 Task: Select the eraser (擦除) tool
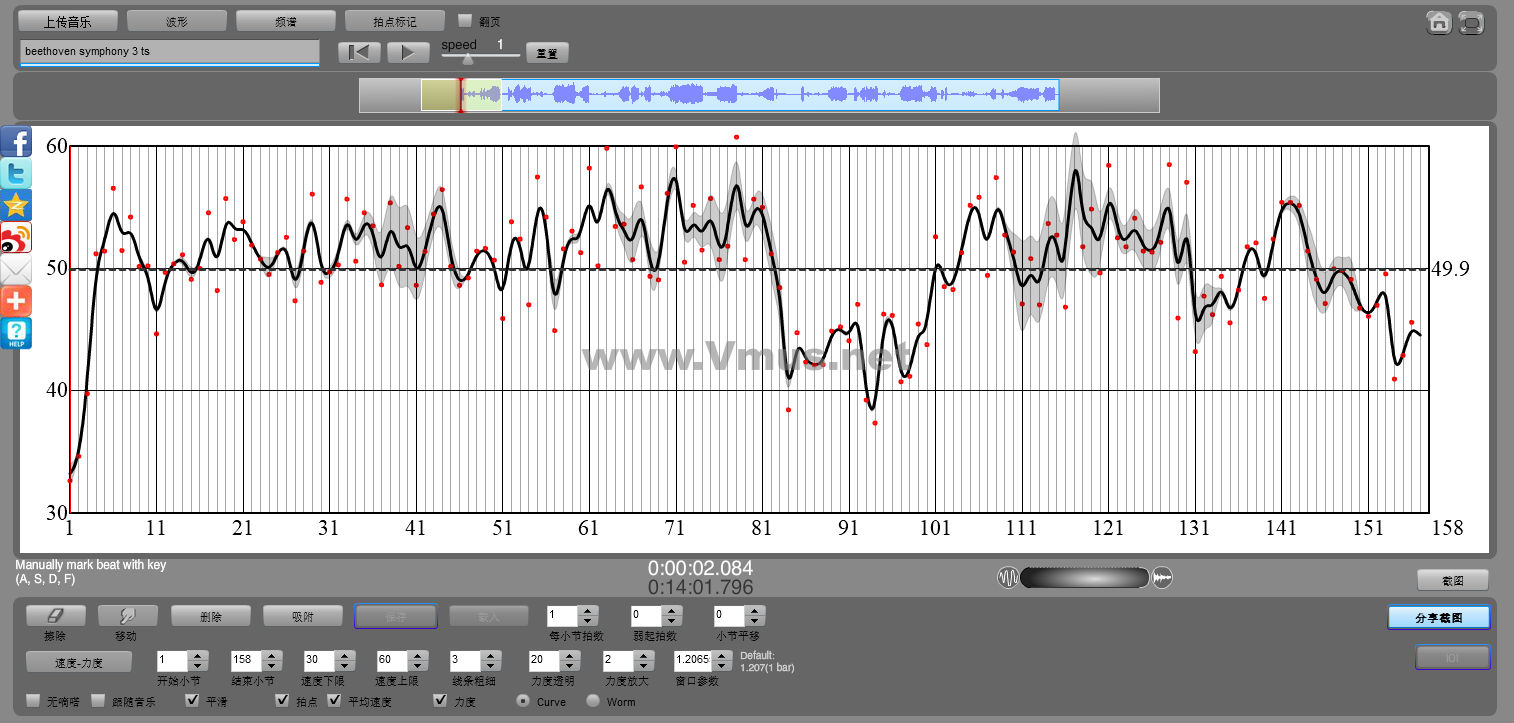click(x=56, y=616)
